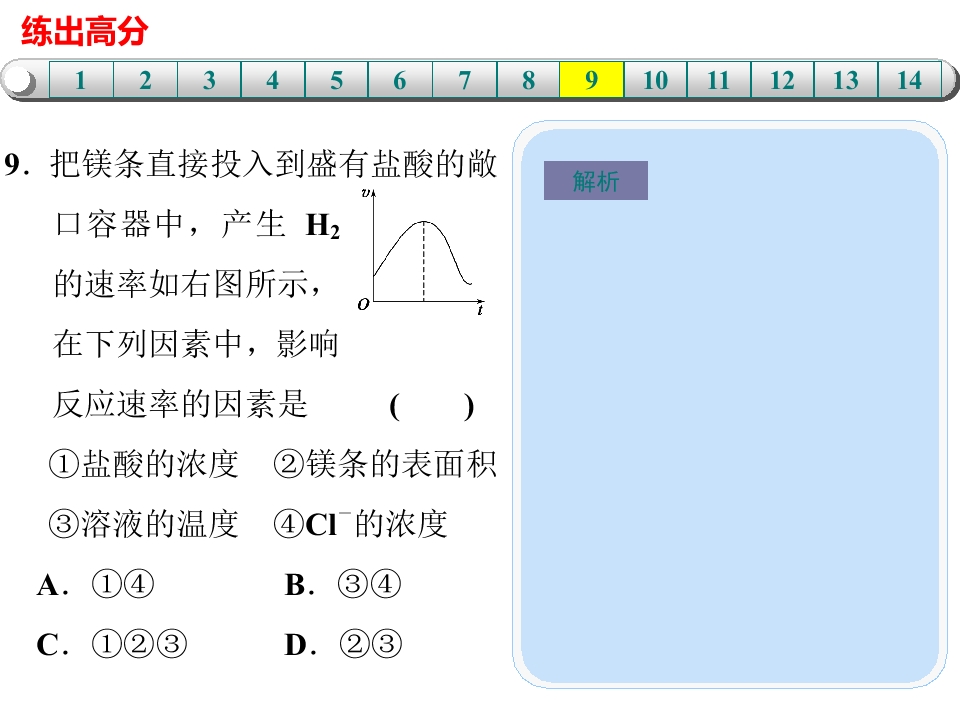Click statement ②镁条的表面积
Viewport: 960px width, 720px height.
384,464
